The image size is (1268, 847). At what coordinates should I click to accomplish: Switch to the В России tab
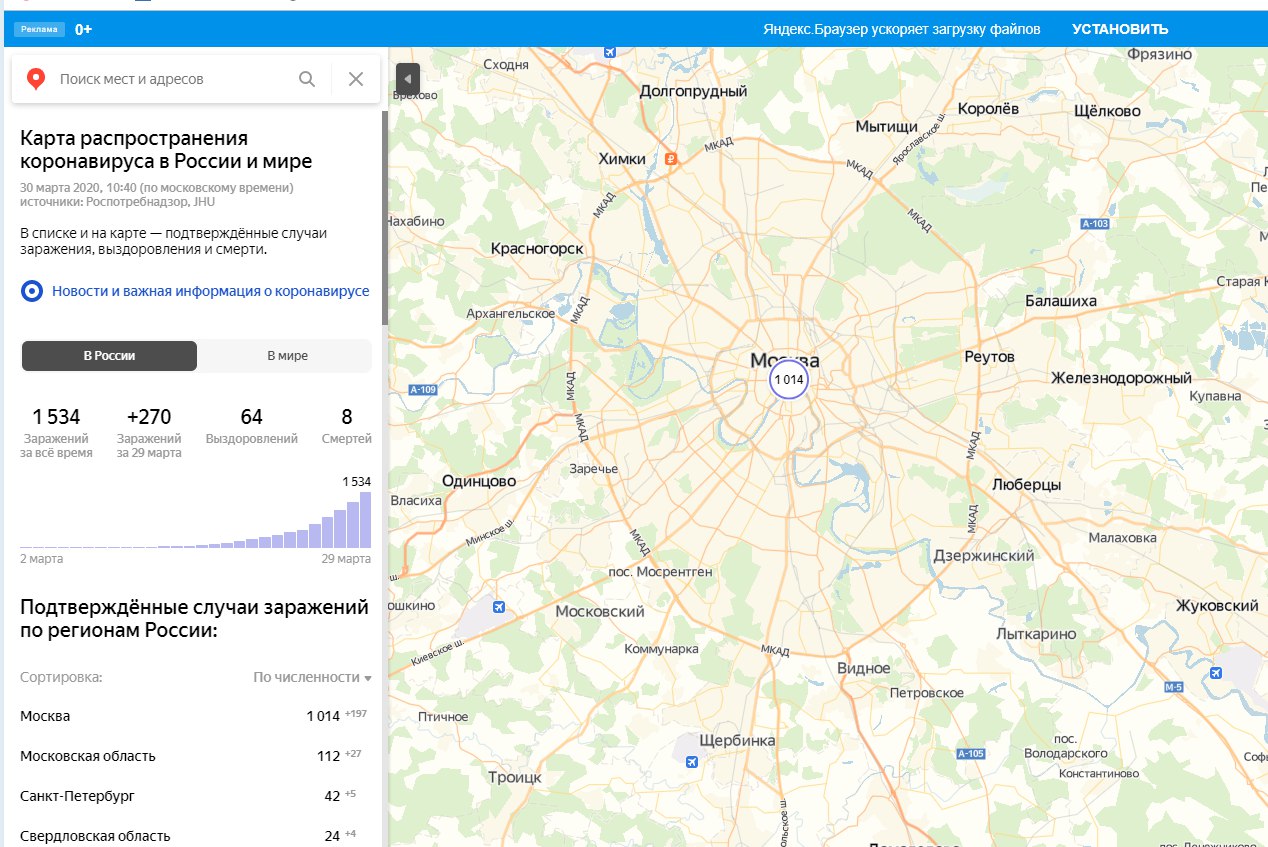tap(109, 356)
